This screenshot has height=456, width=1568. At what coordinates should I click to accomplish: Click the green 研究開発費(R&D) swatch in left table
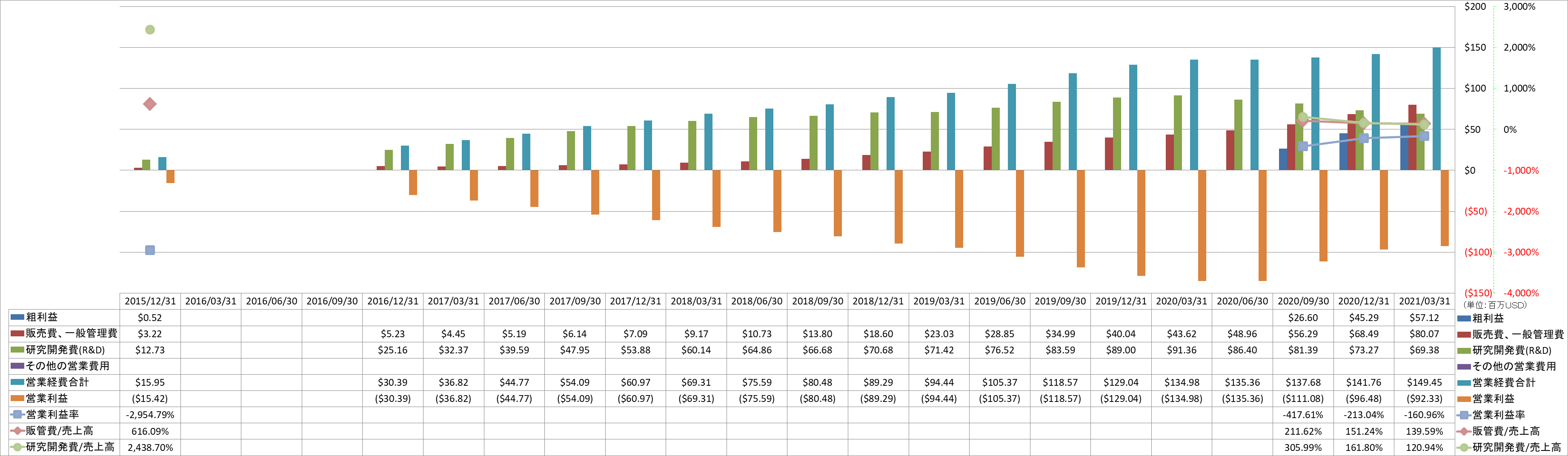17,350
